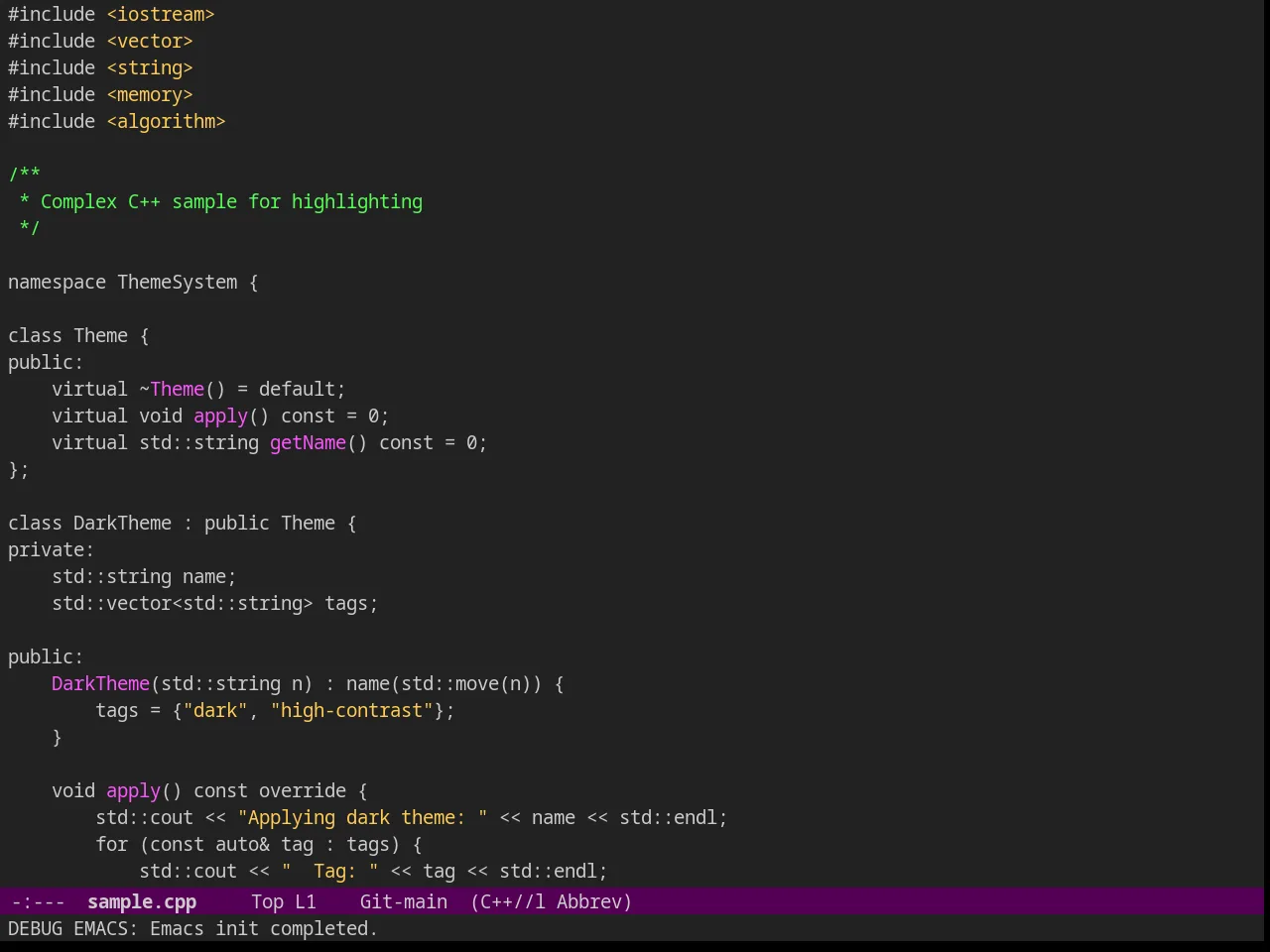Click the <string> header in the include line
Screen dimensions: 1270x952
tap(150, 67)
